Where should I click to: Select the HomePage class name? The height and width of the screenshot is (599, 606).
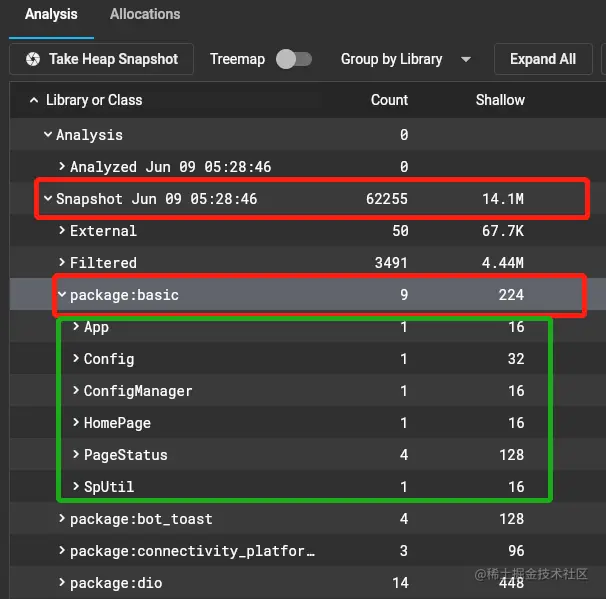pos(117,424)
